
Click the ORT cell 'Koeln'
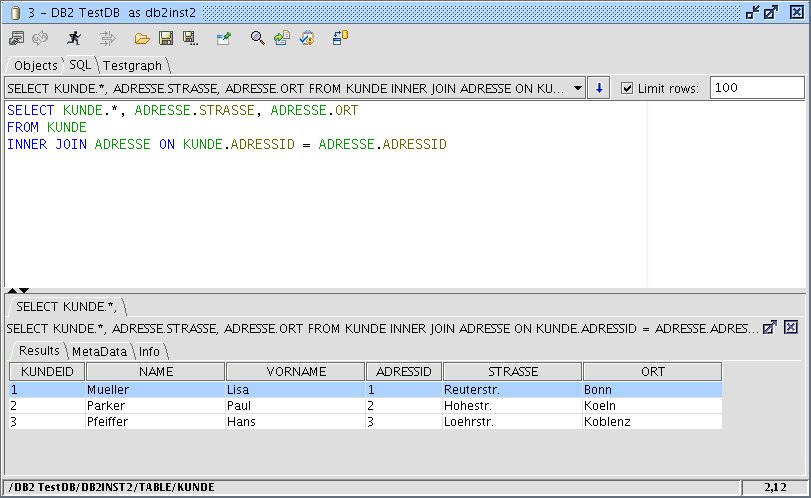pyautogui.click(x=652, y=405)
